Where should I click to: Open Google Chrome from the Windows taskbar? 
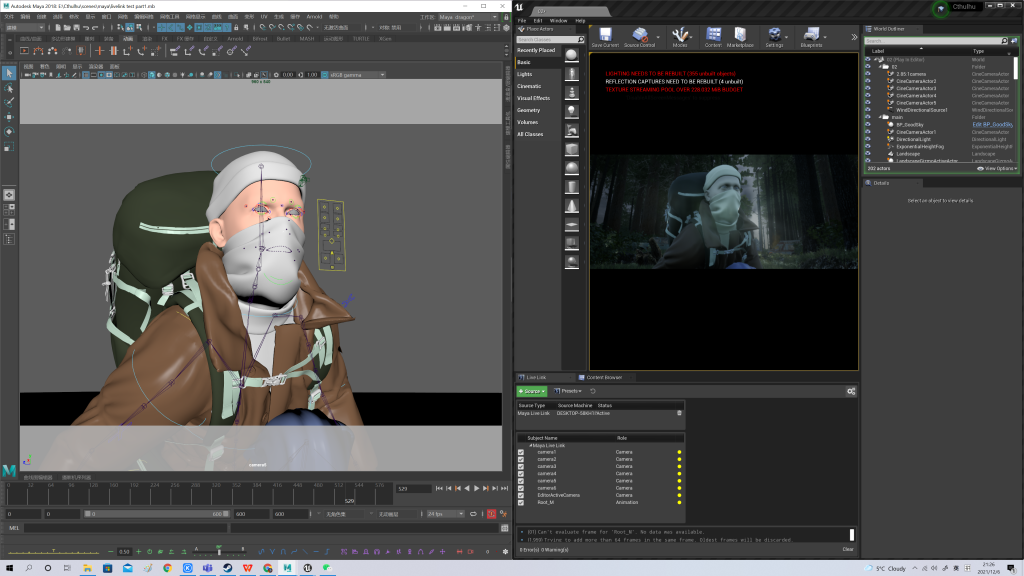167,568
